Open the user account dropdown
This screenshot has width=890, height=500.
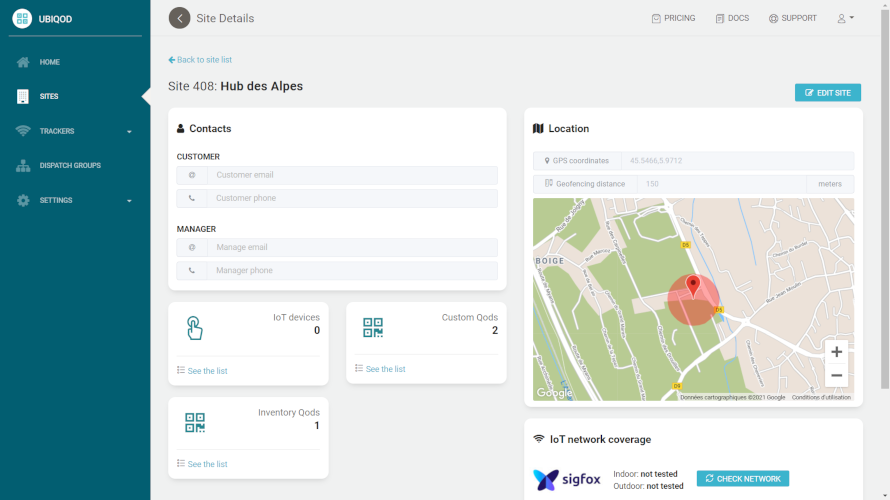[x=845, y=18]
